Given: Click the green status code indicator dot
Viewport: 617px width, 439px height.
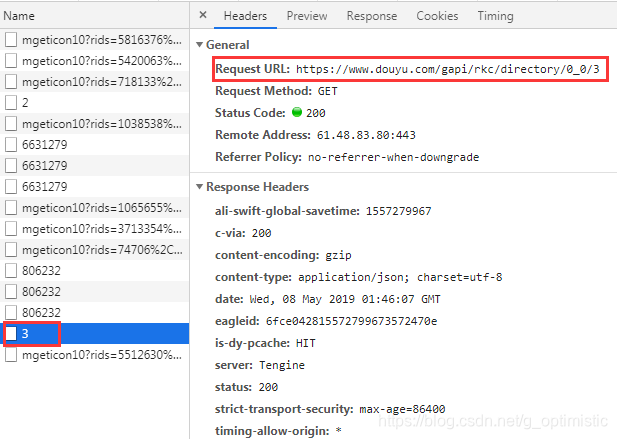Looking at the screenshot, I should click(297, 112).
